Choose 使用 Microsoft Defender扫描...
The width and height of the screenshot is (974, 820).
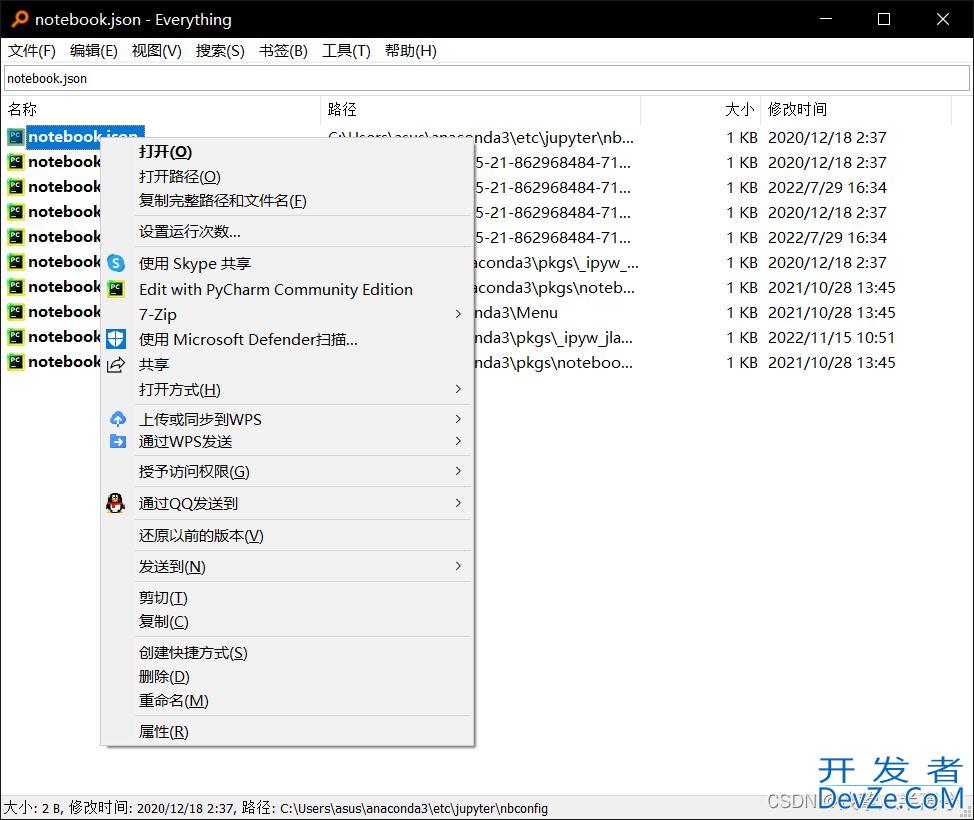(x=248, y=340)
